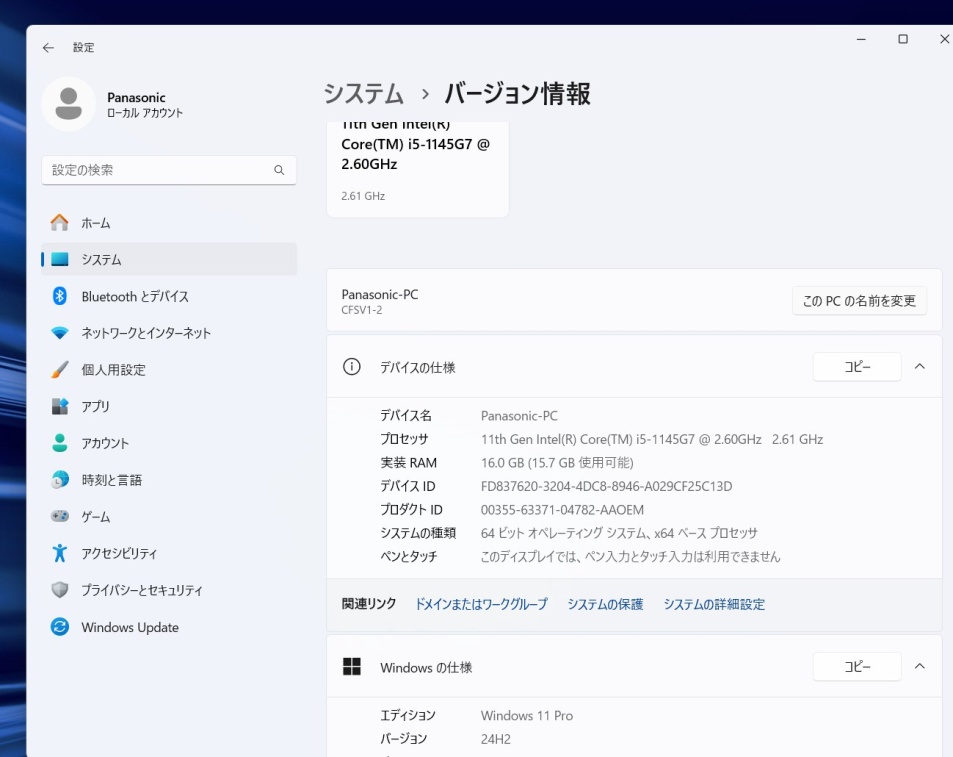Click the back arrow in Settings
The height and width of the screenshot is (757, 953).
(48, 47)
